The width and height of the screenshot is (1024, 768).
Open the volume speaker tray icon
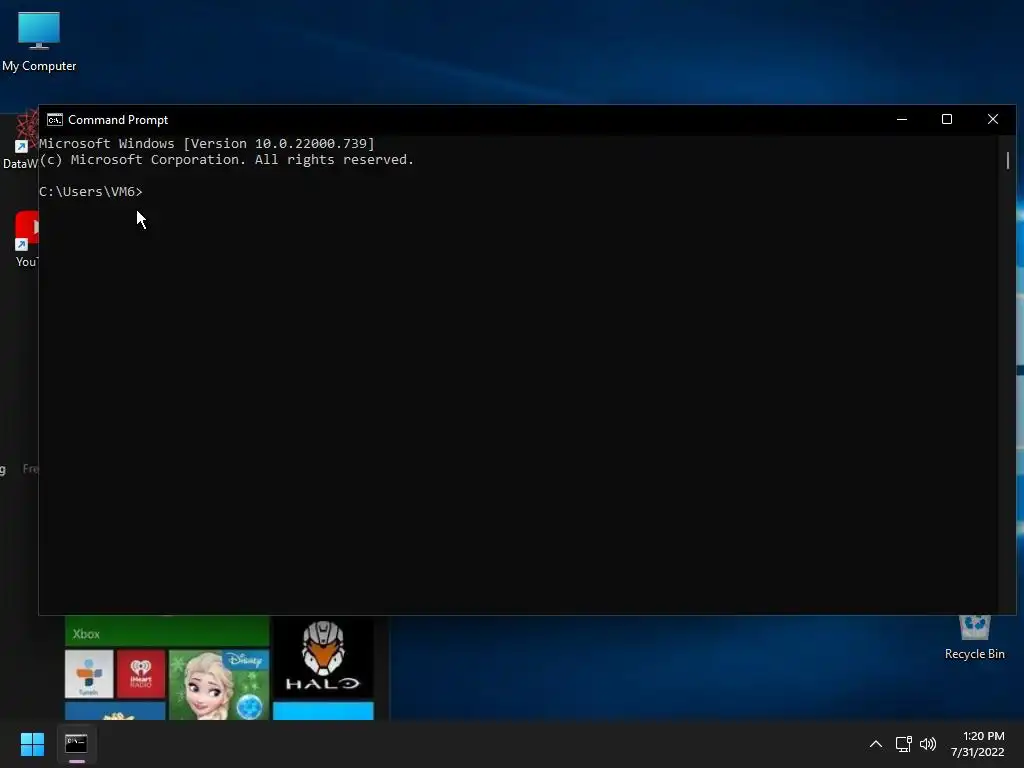tap(927, 744)
